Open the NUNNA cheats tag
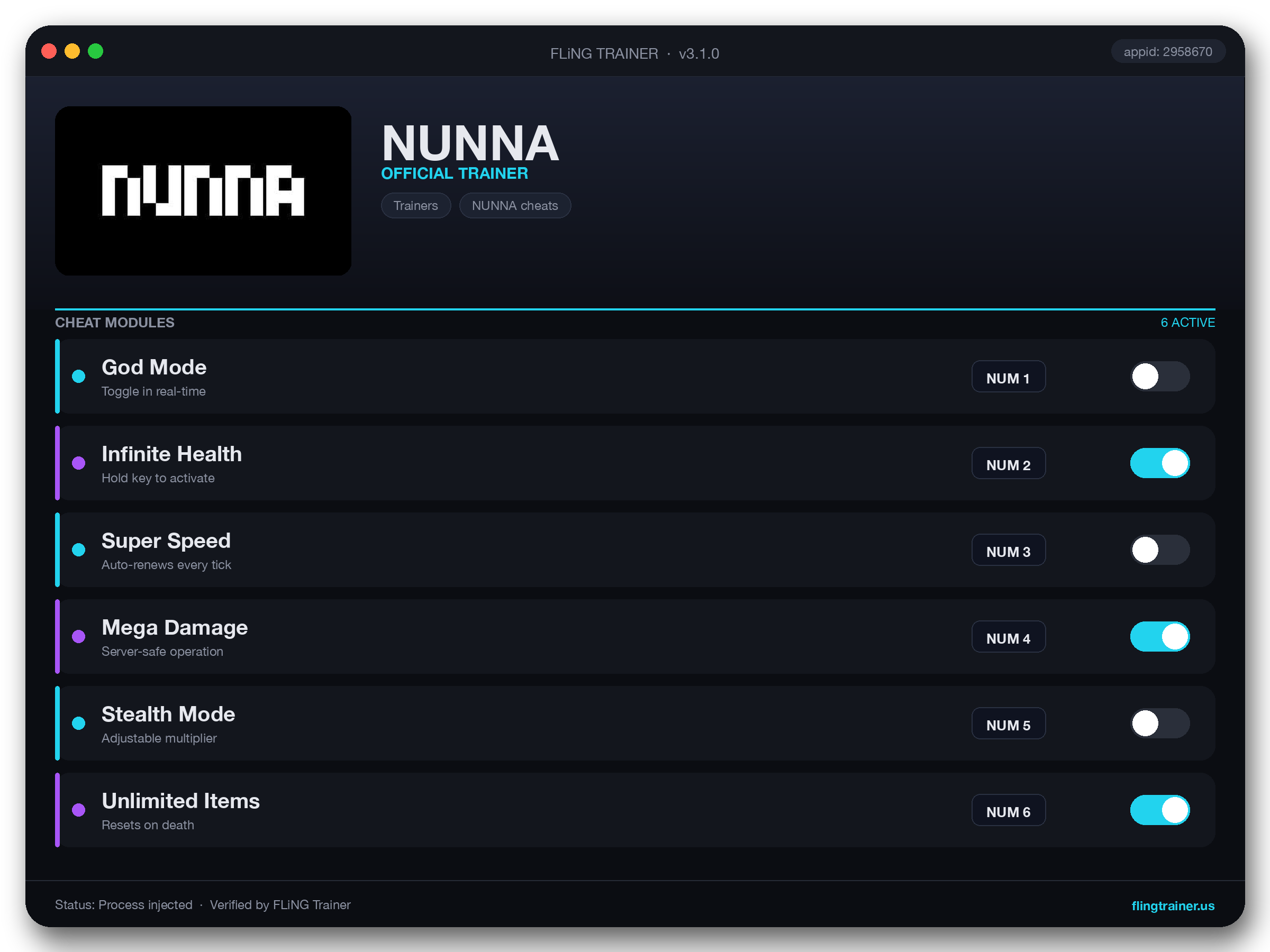The image size is (1270, 952). click(515, 205)
